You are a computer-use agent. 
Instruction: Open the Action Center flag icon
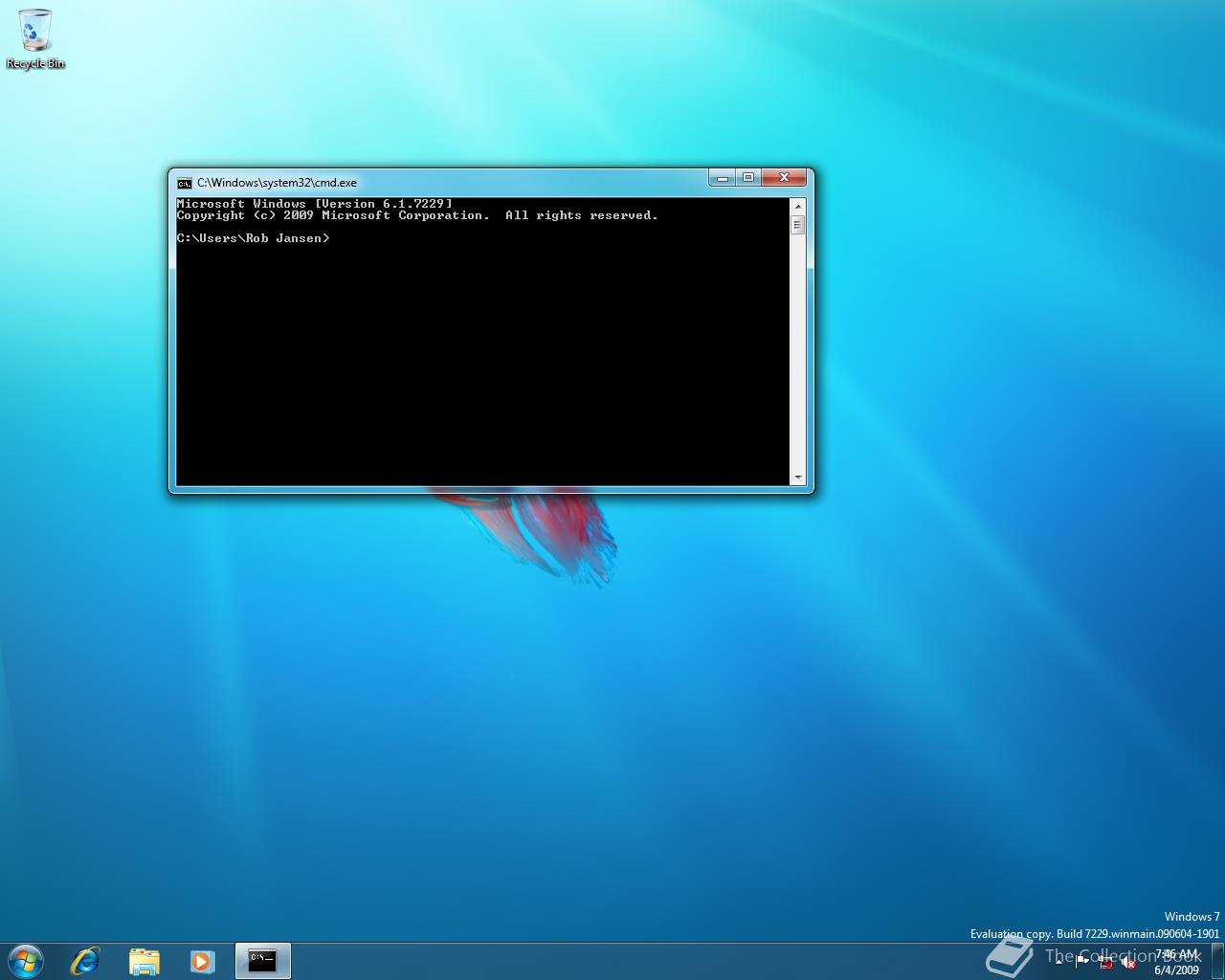(x=1082, y=962)
